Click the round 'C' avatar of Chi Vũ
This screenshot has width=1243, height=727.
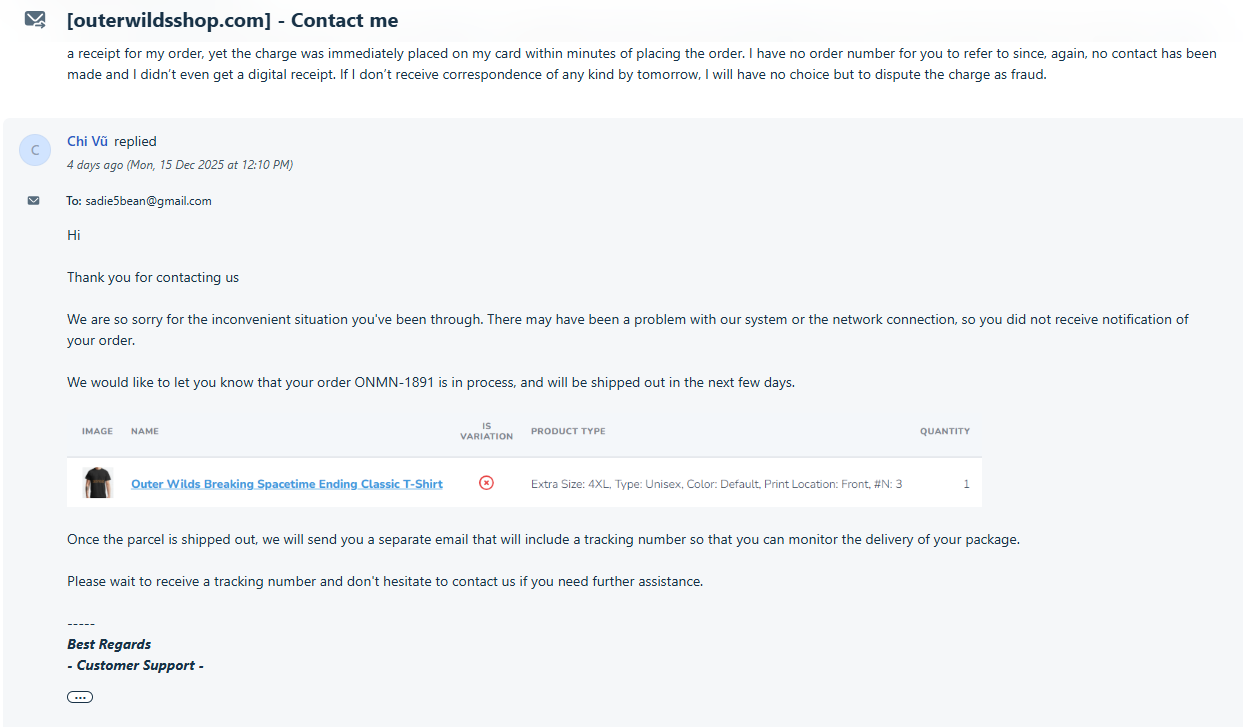[35, 150]
